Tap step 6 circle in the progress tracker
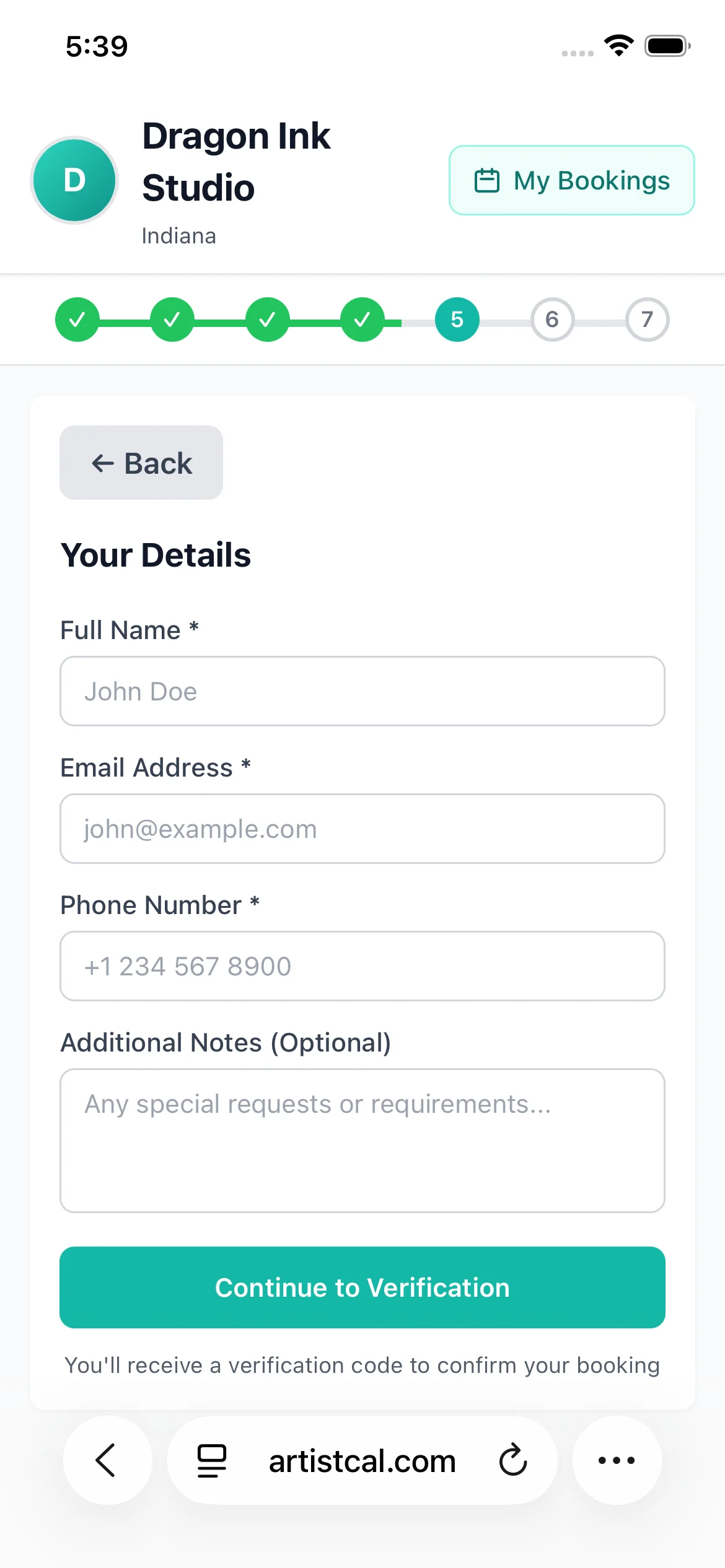The image size is (725, 1568). 551,320
